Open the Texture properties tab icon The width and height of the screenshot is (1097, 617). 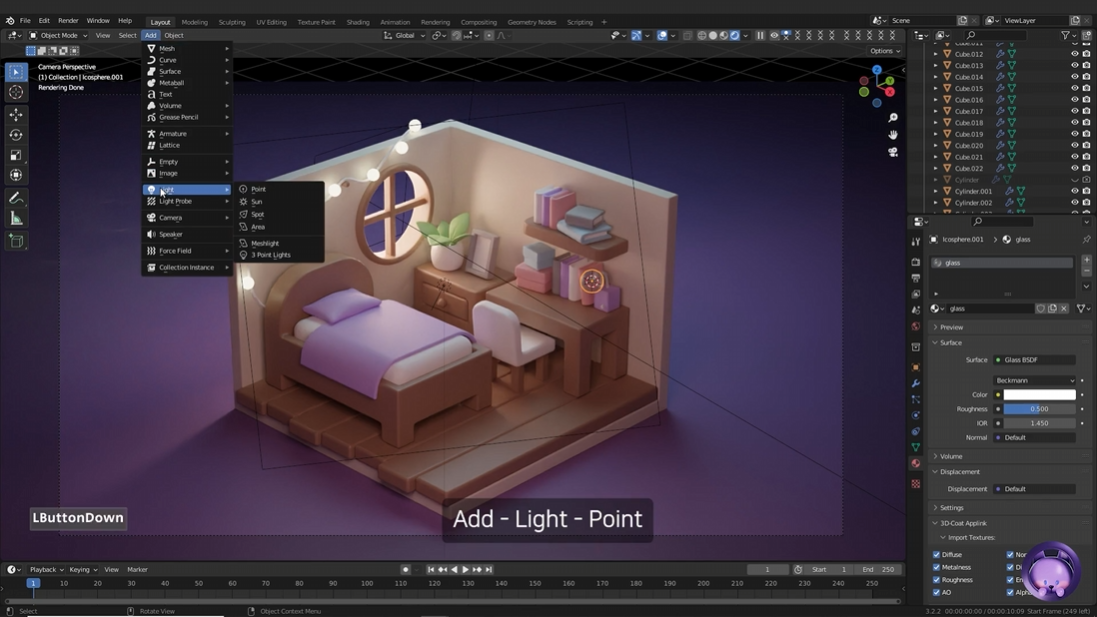tap(916, 483)
